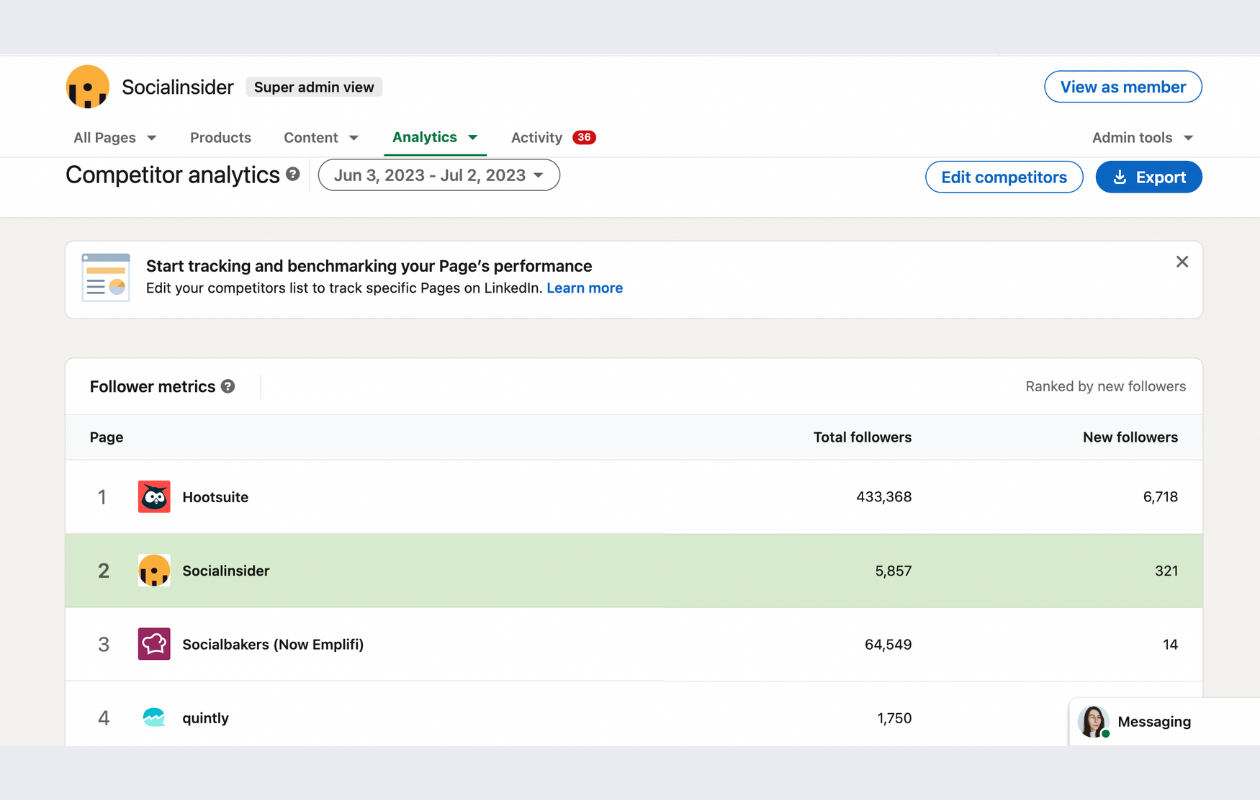
Task: Follow the Learn more link
Action: point(585,288)
